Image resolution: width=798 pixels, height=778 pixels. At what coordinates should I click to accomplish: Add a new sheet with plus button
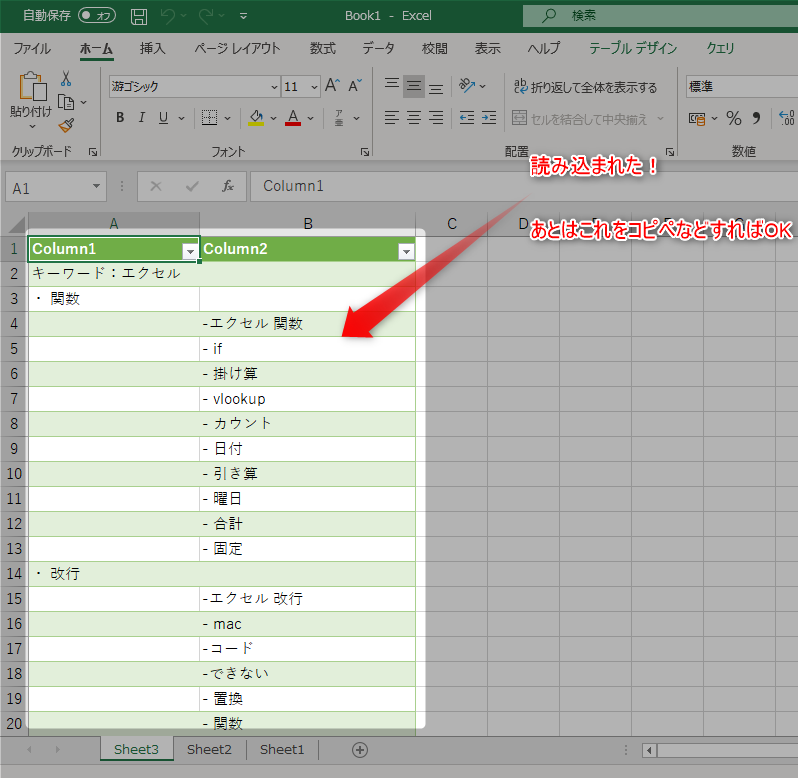[x=360, y=750]
